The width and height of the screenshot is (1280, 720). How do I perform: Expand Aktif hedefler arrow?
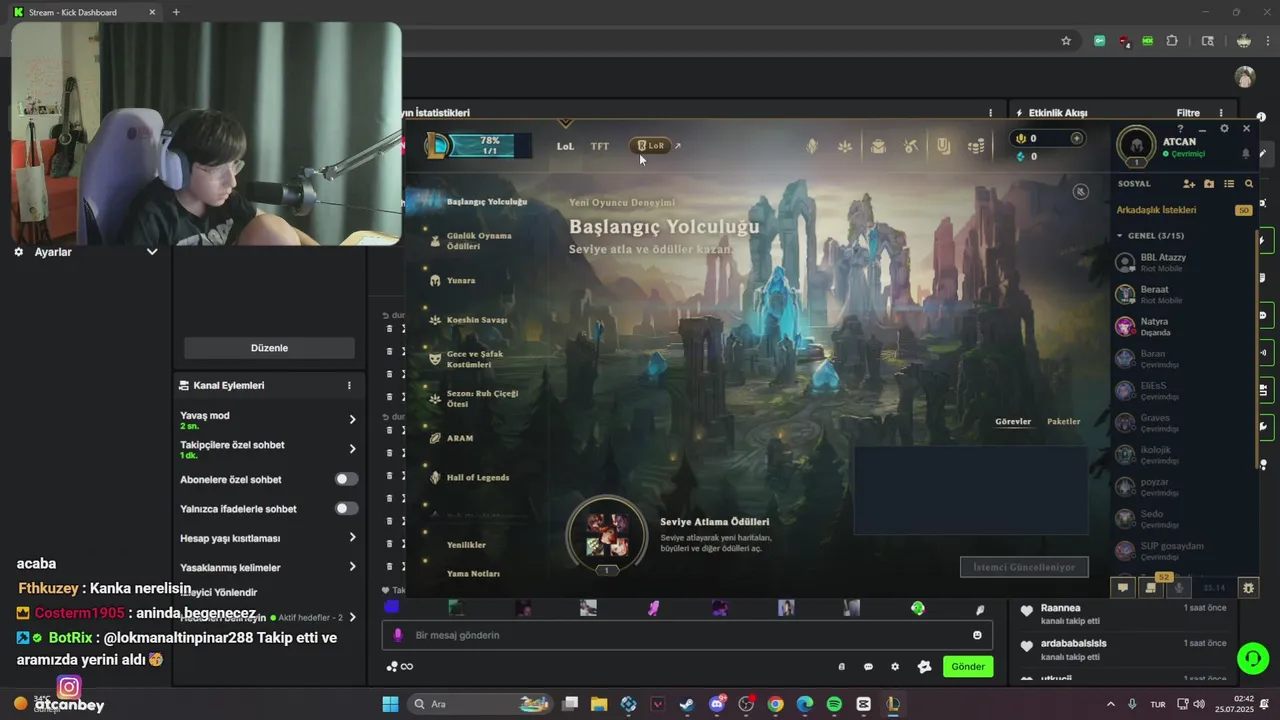(x=352, y=618)
